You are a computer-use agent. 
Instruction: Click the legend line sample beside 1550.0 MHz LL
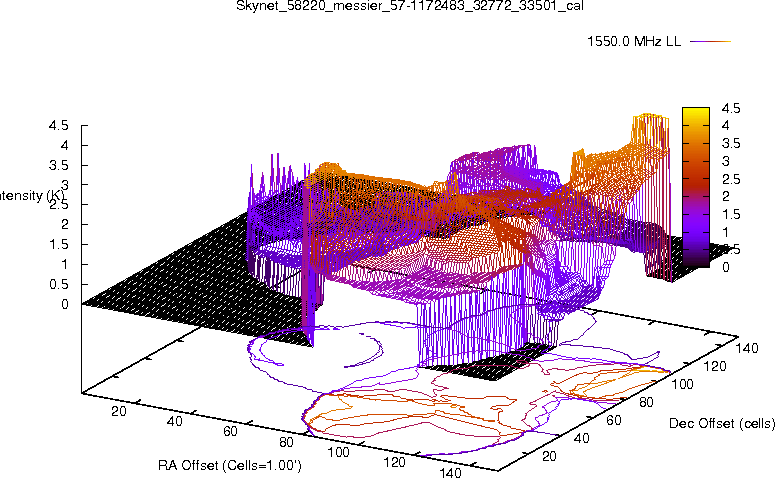click(x=710, y=42)
